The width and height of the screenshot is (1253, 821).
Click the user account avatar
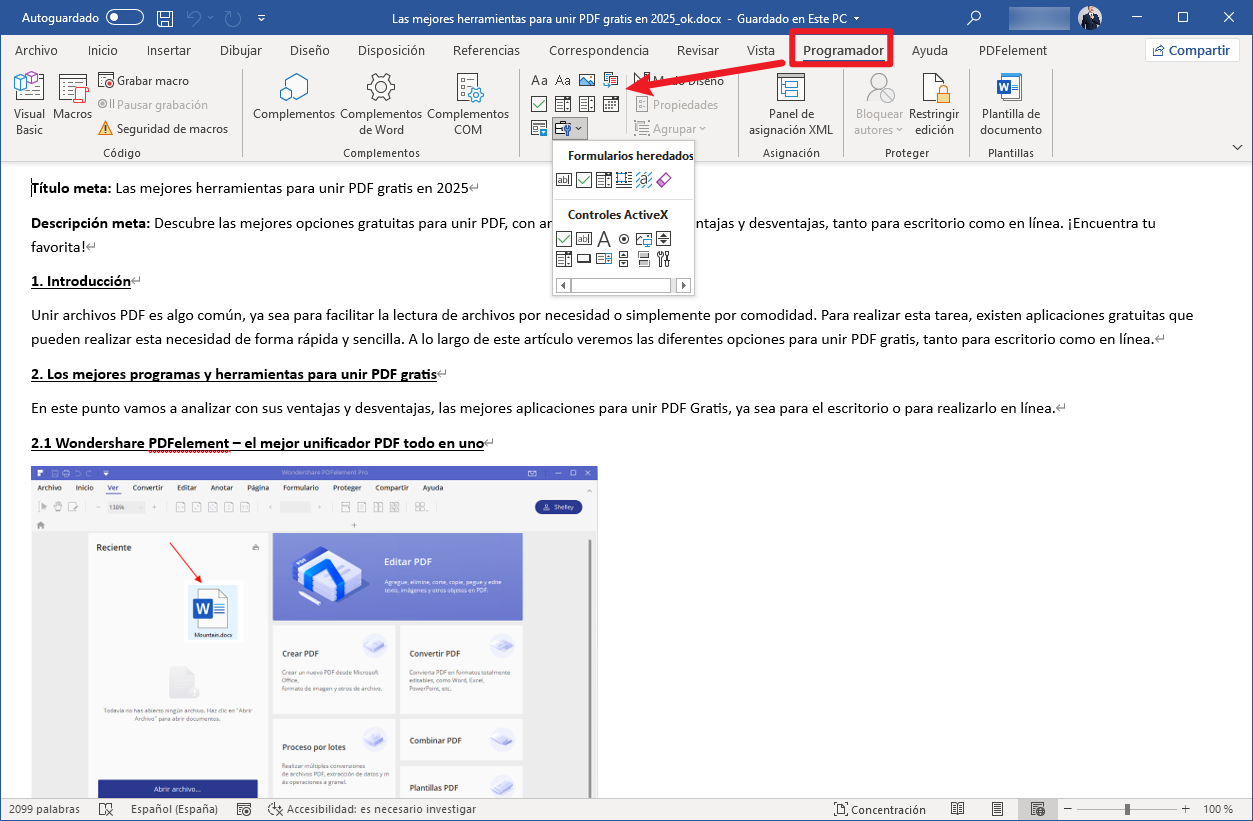point(1090,17)
